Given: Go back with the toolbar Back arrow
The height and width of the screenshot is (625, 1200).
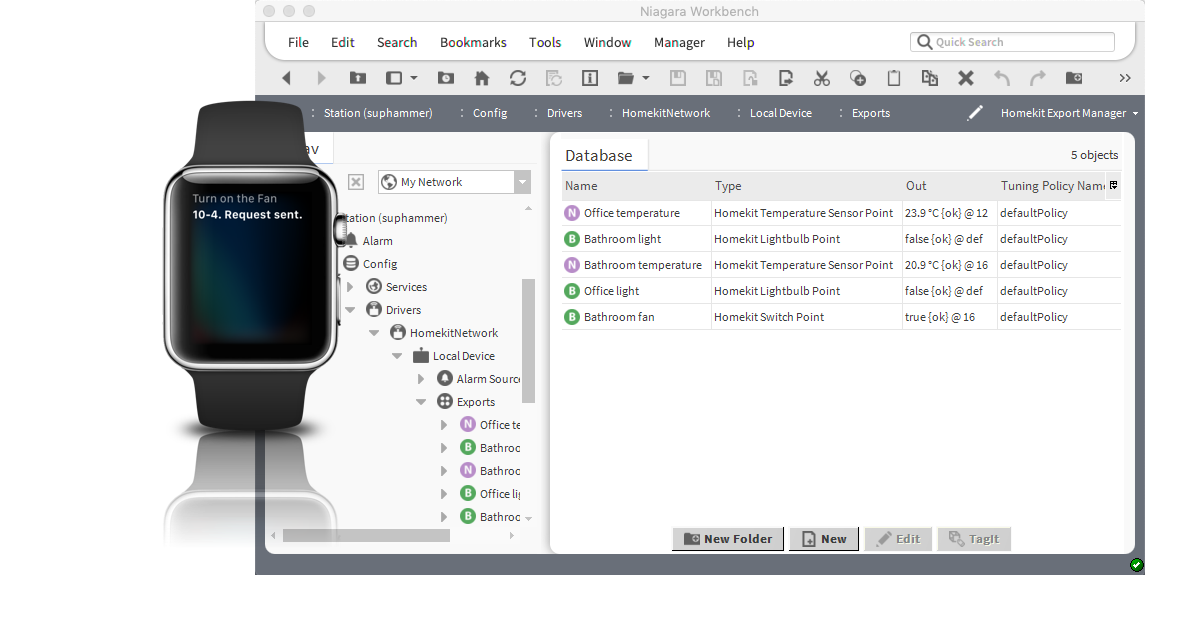Looking at the screenshot, I should coord(287,78).
